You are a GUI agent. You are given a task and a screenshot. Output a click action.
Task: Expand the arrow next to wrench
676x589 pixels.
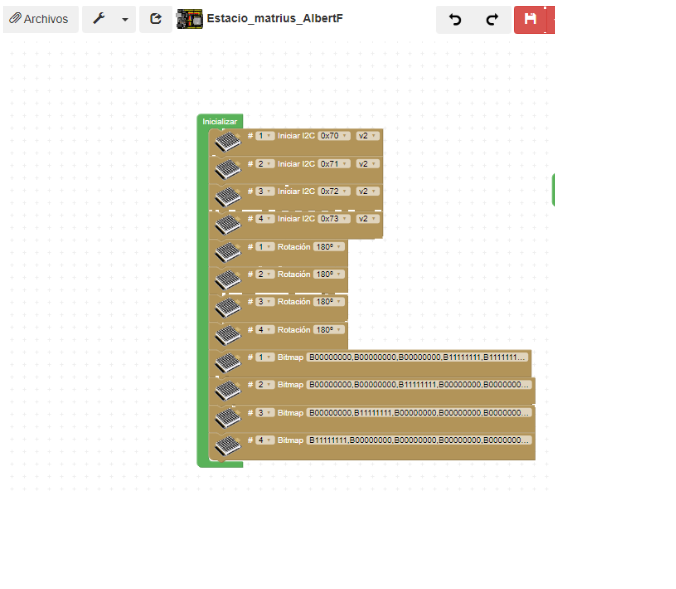pos(125,19)
